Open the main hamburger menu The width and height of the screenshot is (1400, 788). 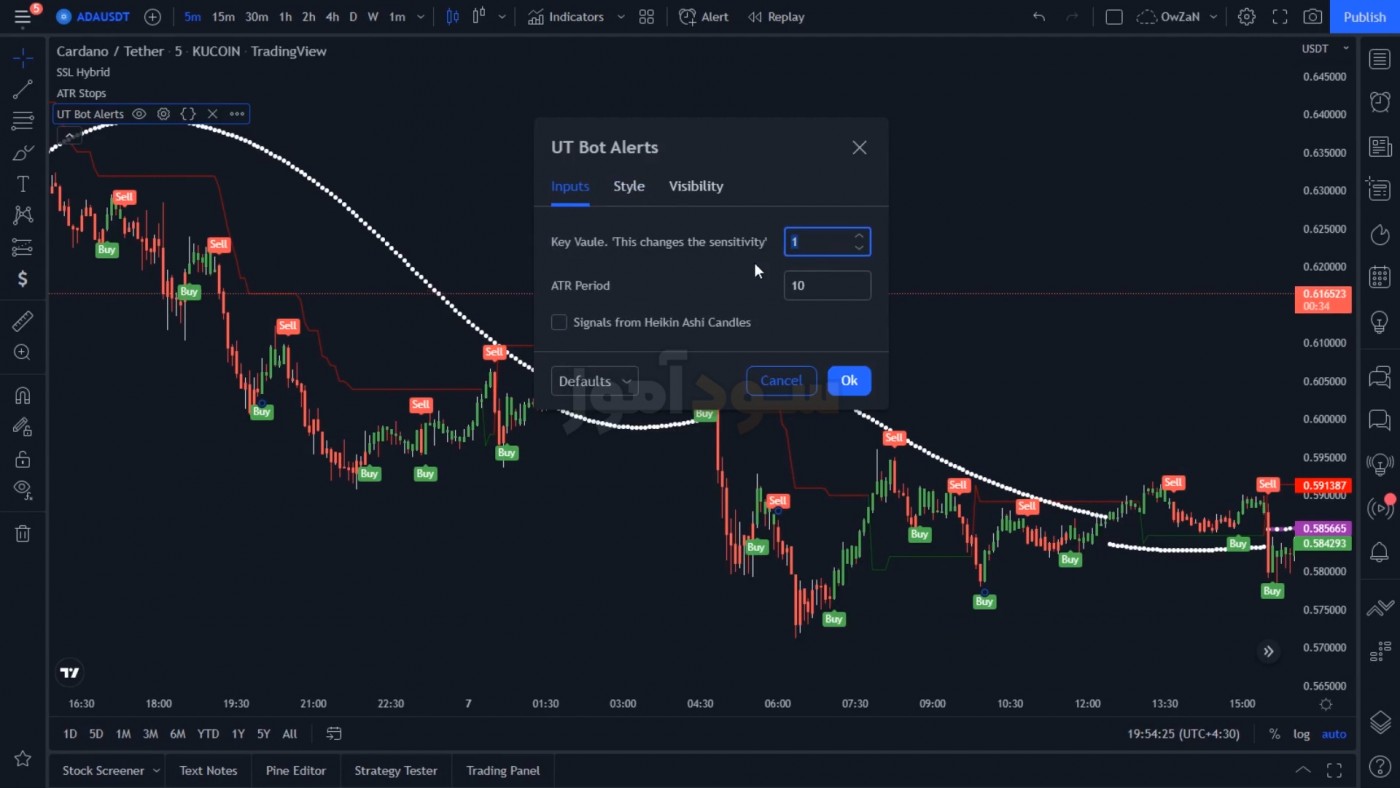click(x=22, y=17)
